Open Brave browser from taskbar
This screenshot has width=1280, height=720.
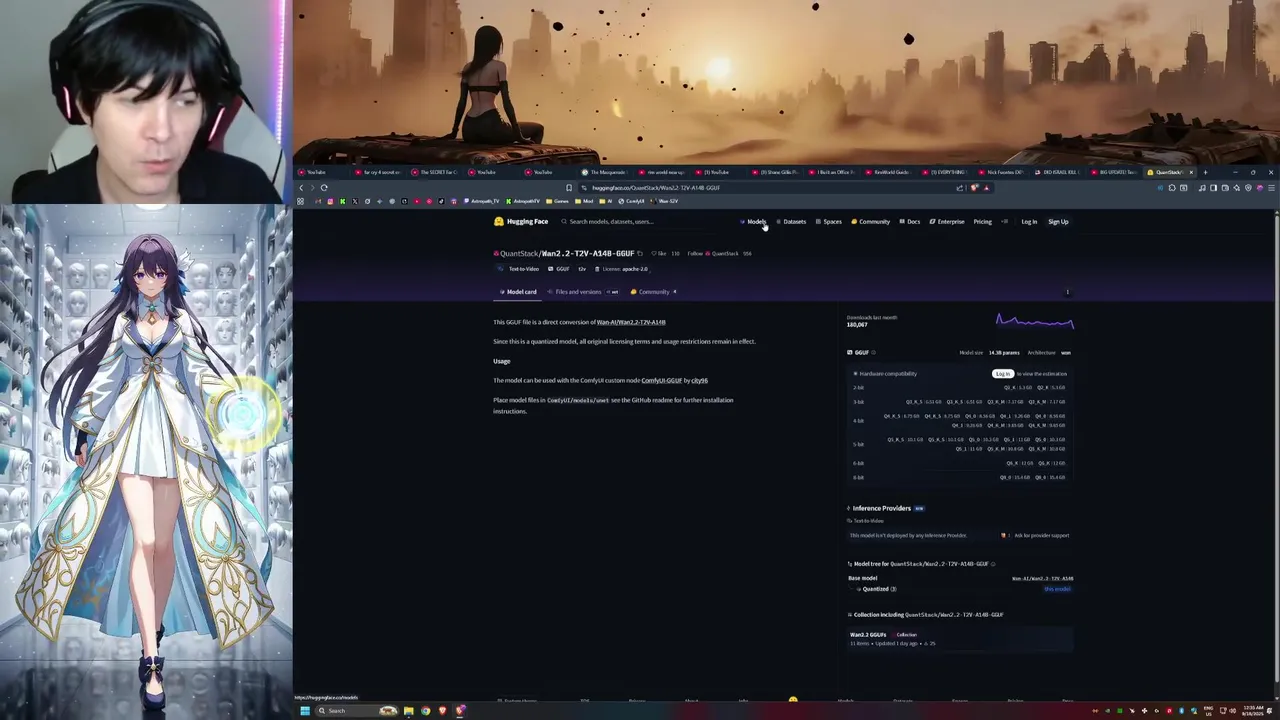point(443,711)
